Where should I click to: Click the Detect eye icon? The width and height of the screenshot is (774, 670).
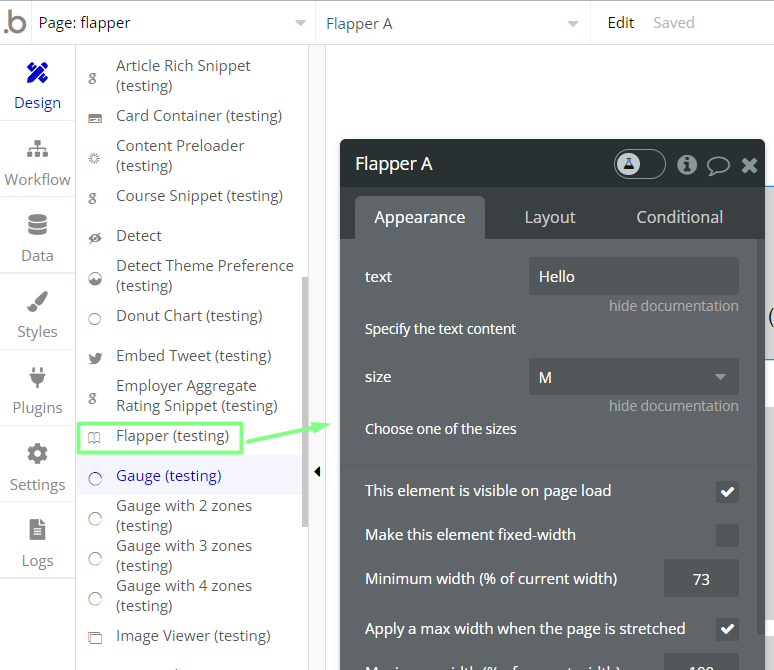point(95,238)
